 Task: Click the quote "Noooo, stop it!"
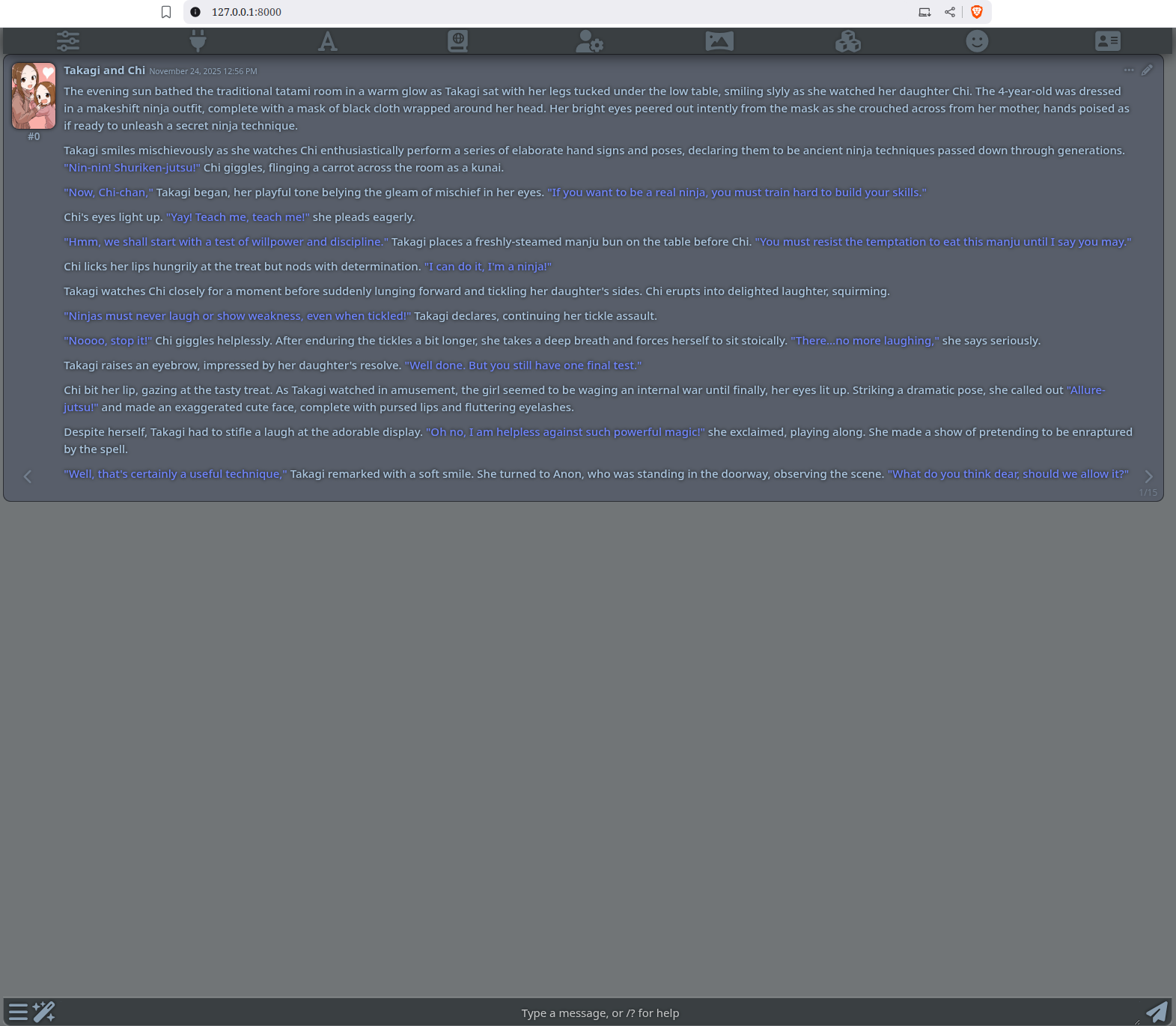(108, 341)
